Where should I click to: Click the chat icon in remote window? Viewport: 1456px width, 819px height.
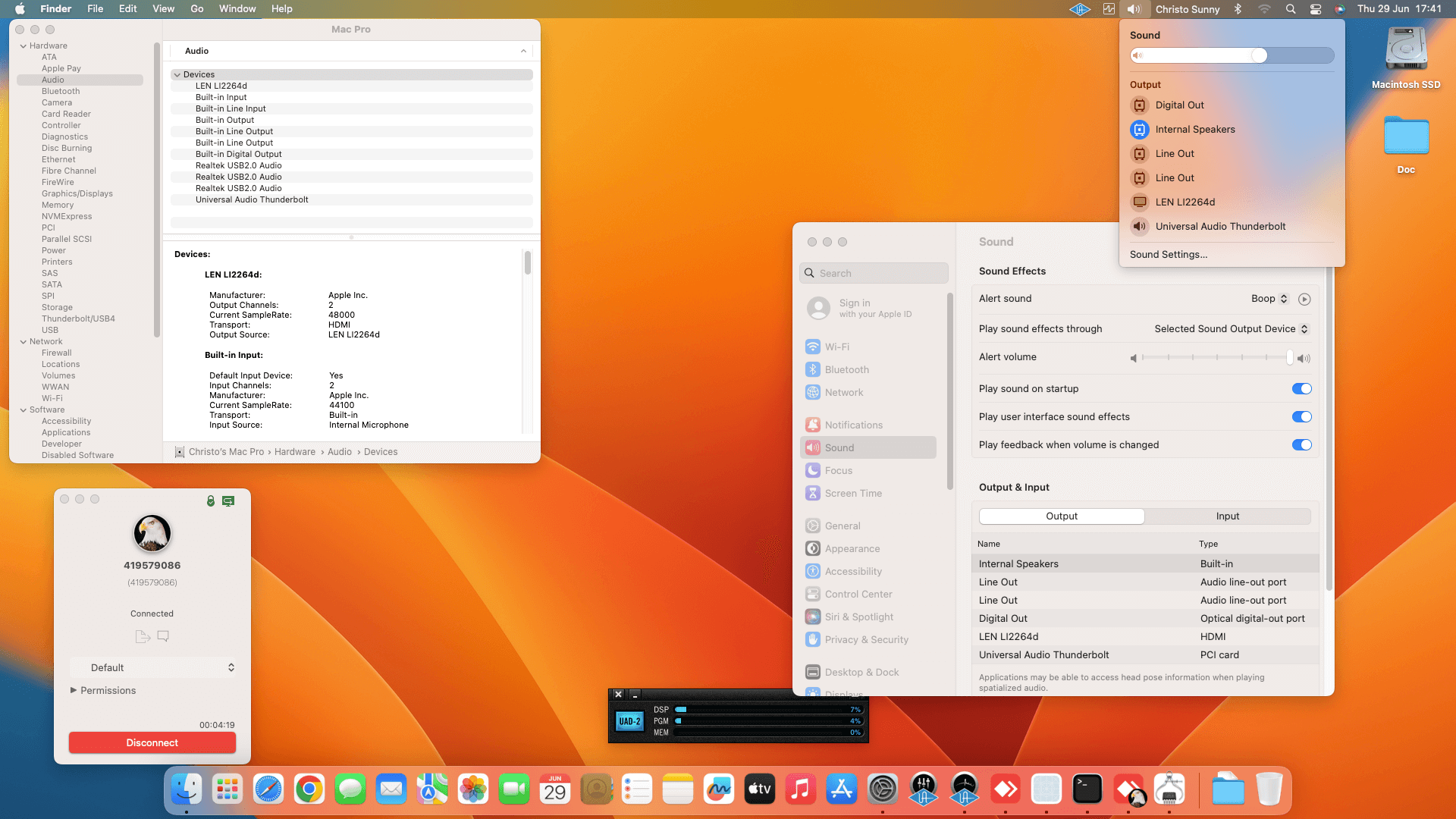[x=163, y=636]
